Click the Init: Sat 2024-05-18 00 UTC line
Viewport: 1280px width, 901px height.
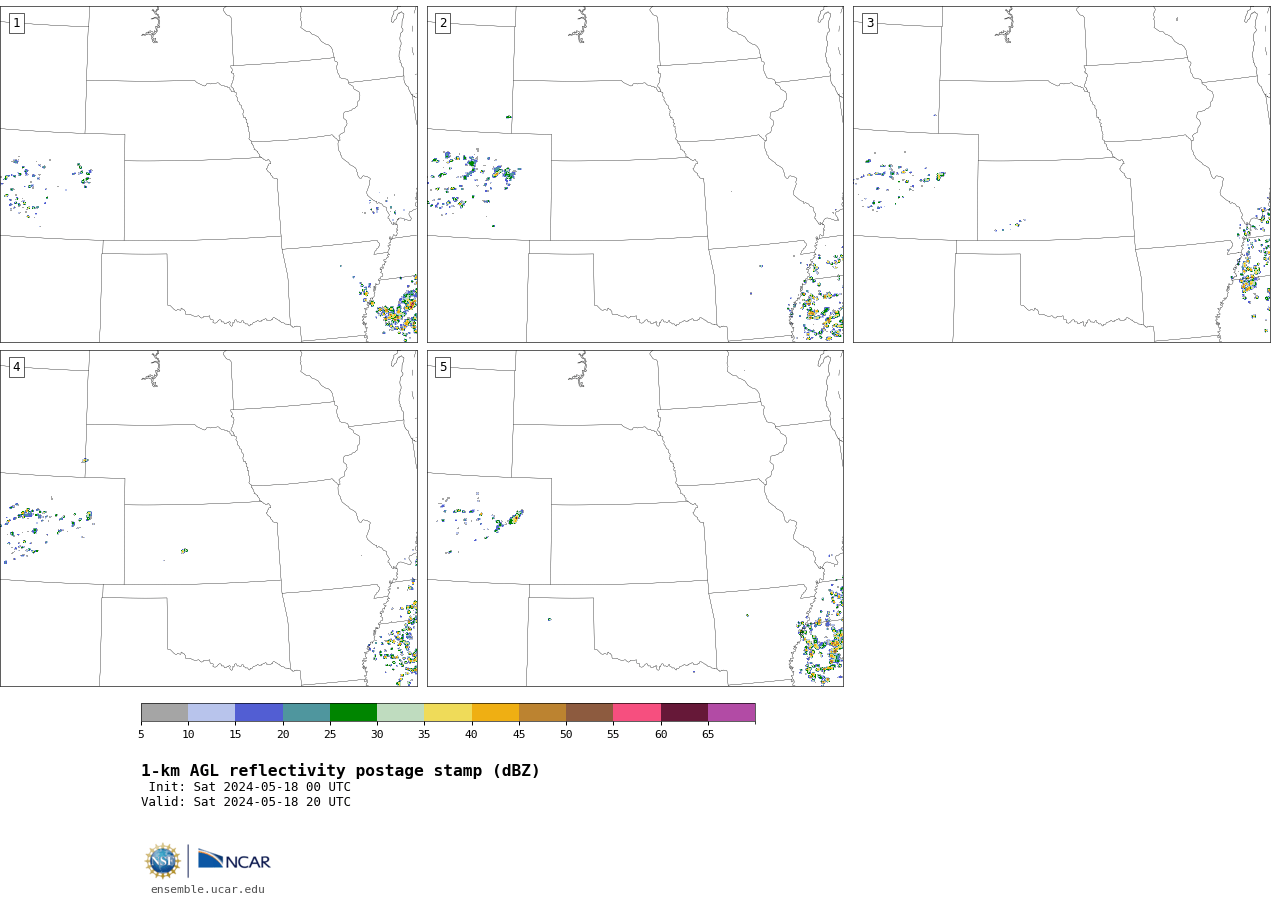(250, 787)
